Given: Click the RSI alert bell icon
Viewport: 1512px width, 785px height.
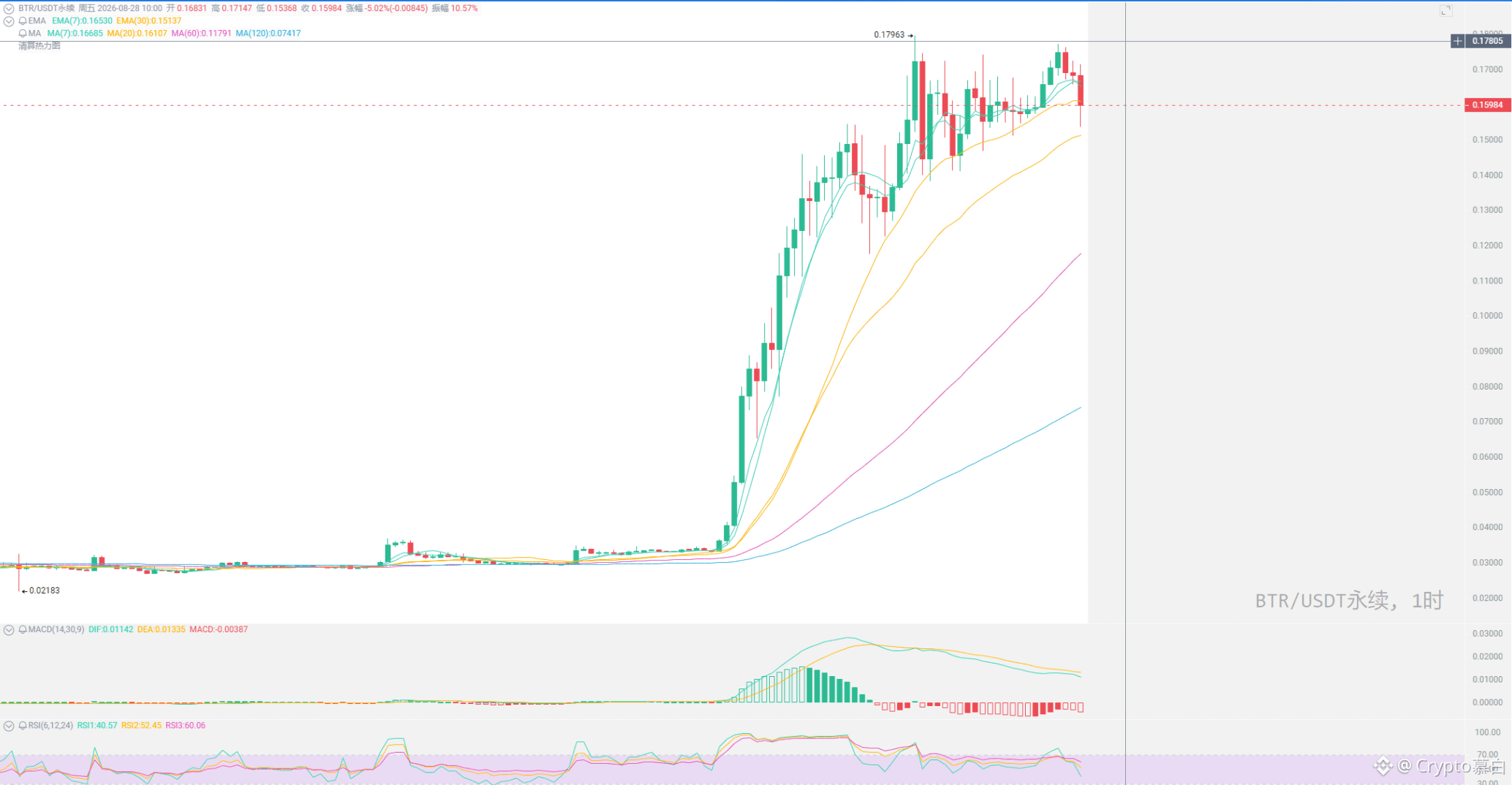Looking at the screenshot, I should pyautogui.click(x=23, y=726).
